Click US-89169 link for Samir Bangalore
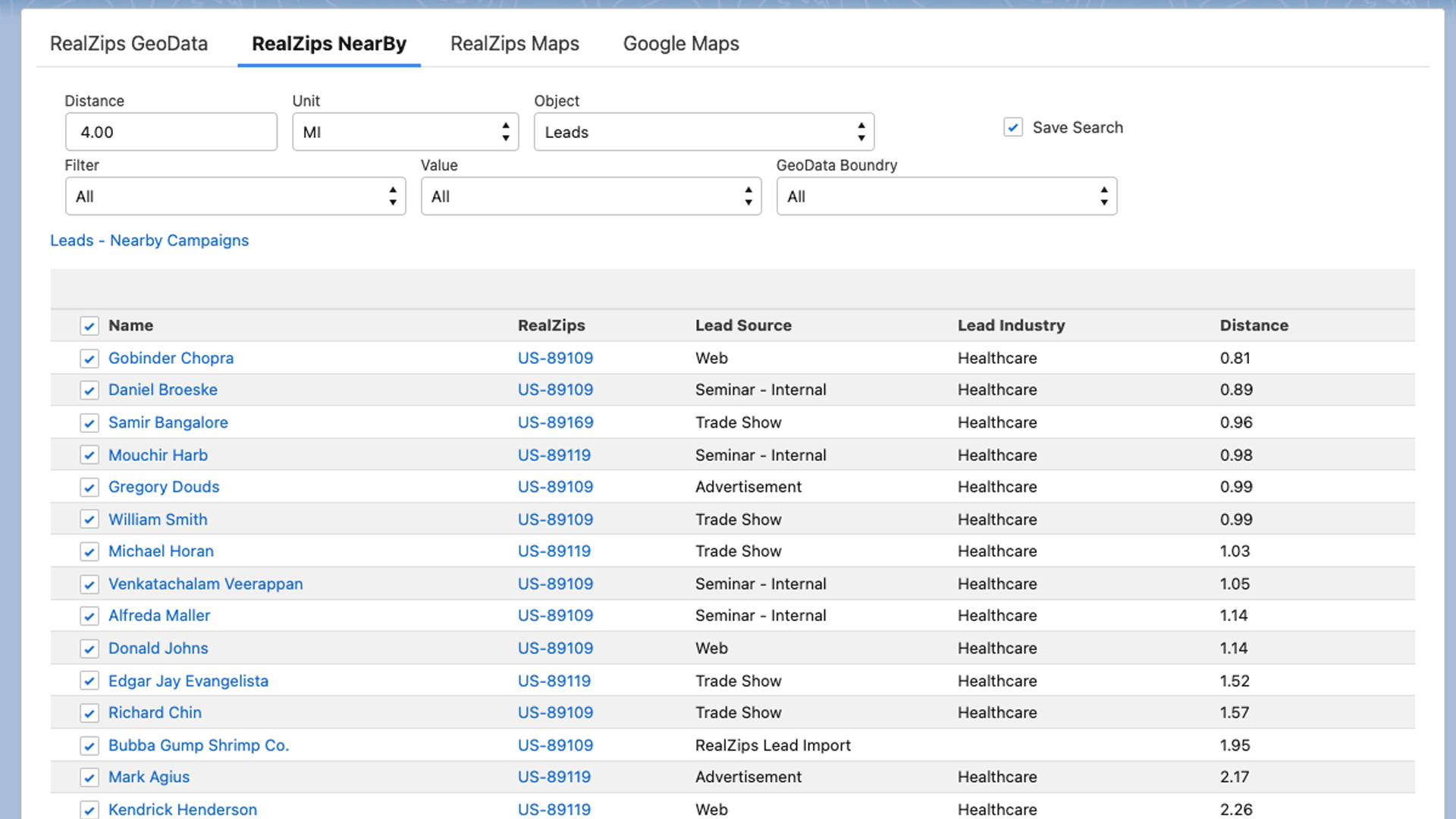Viewport: 1456px width, 819px height. tap(555, 422)
